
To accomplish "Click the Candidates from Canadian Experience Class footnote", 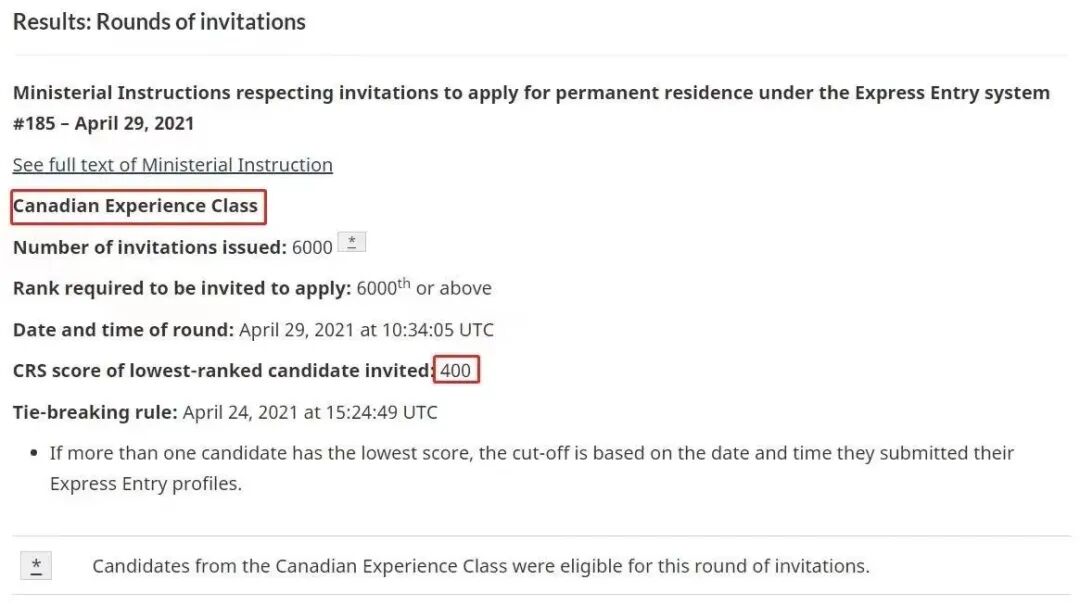I will click(x=481, y=566).
